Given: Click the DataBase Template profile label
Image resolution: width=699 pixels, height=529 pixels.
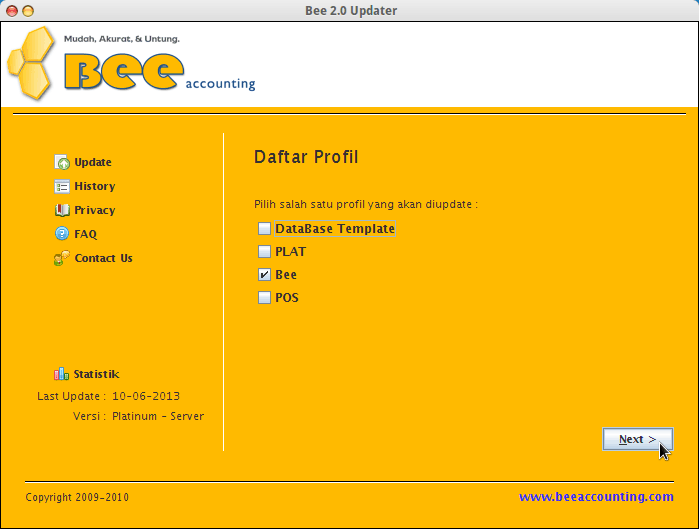Looking at the screenshot, I should (x=335, y=229).
